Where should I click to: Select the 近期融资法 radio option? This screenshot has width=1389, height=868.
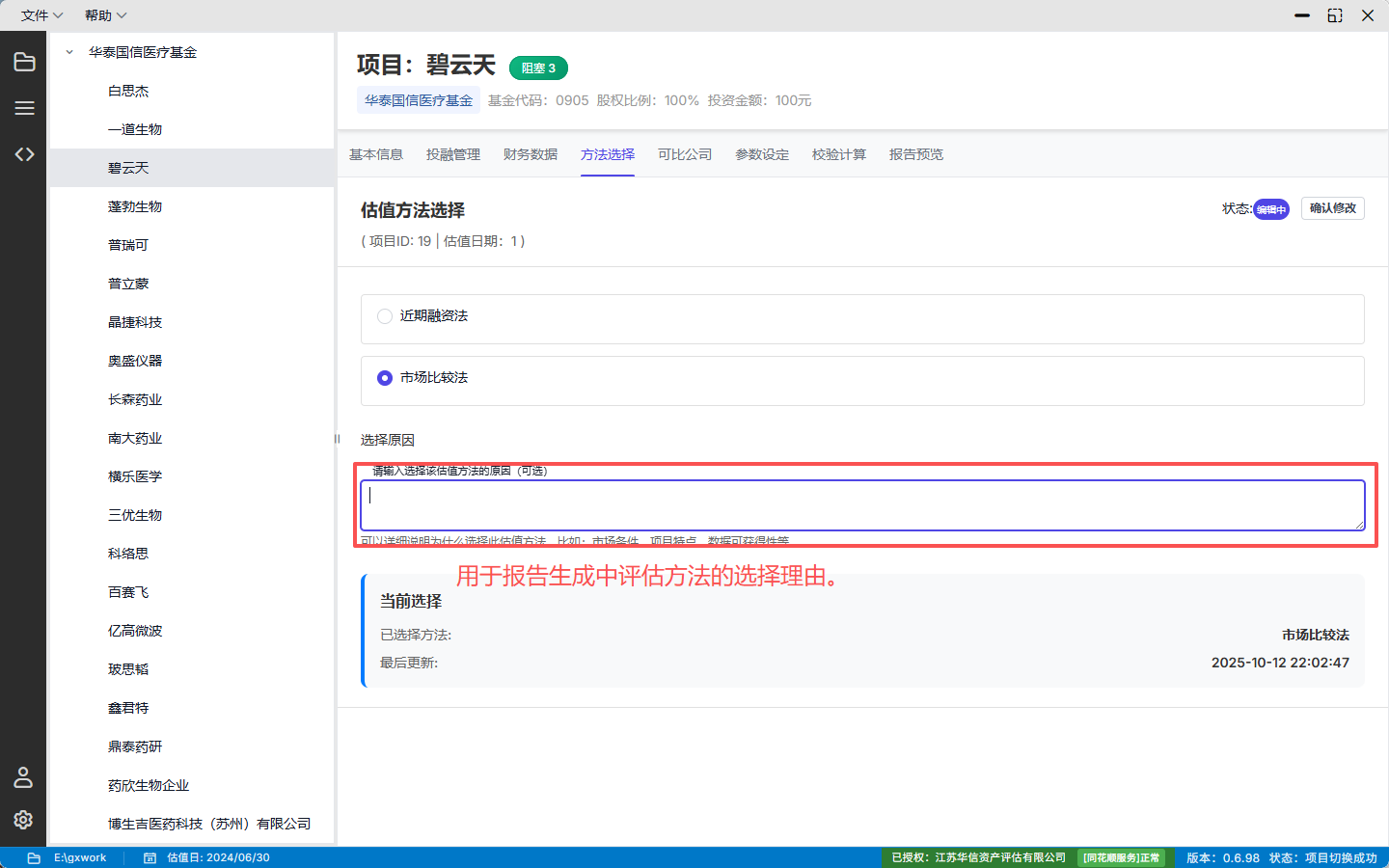coord(385,316)
